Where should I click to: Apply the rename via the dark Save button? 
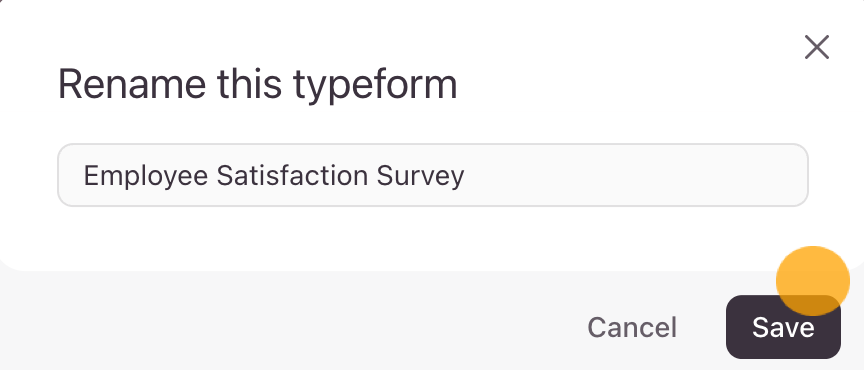(x=783, y=327)
